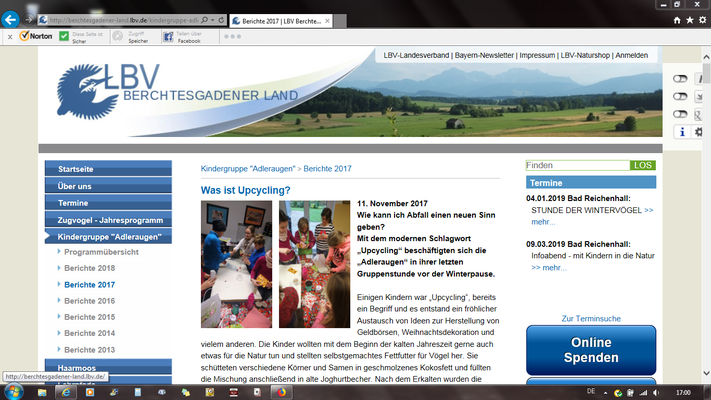The height and width of the screenshot is (400, 711).
Task: Toggle the second social sharing switch
Action: pos(680,96)
